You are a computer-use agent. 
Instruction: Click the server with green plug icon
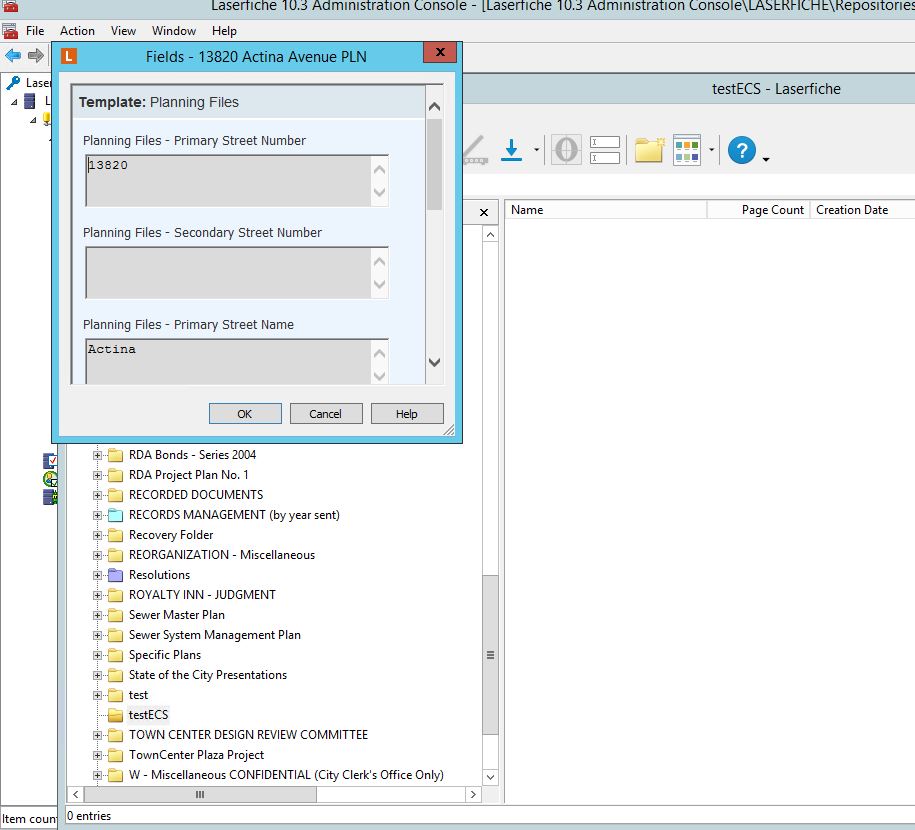pyautogui.click(x=50, y=497)
